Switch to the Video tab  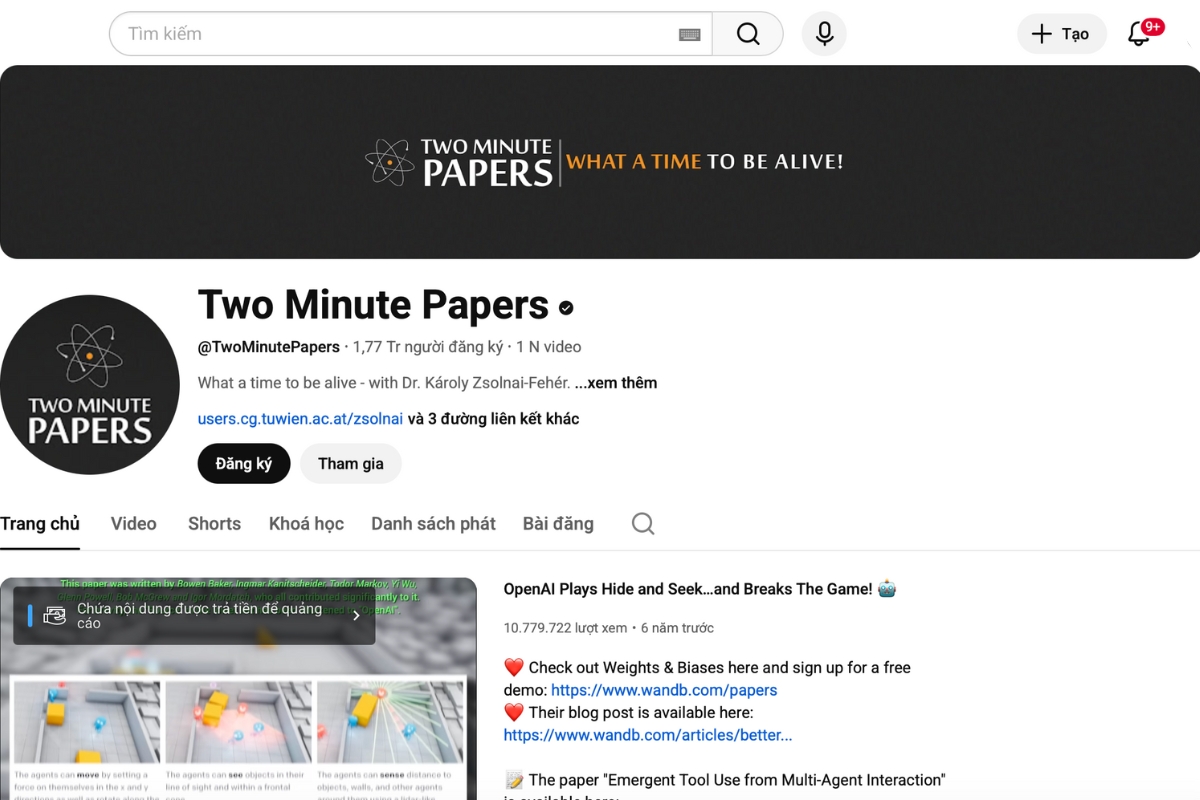134,524
